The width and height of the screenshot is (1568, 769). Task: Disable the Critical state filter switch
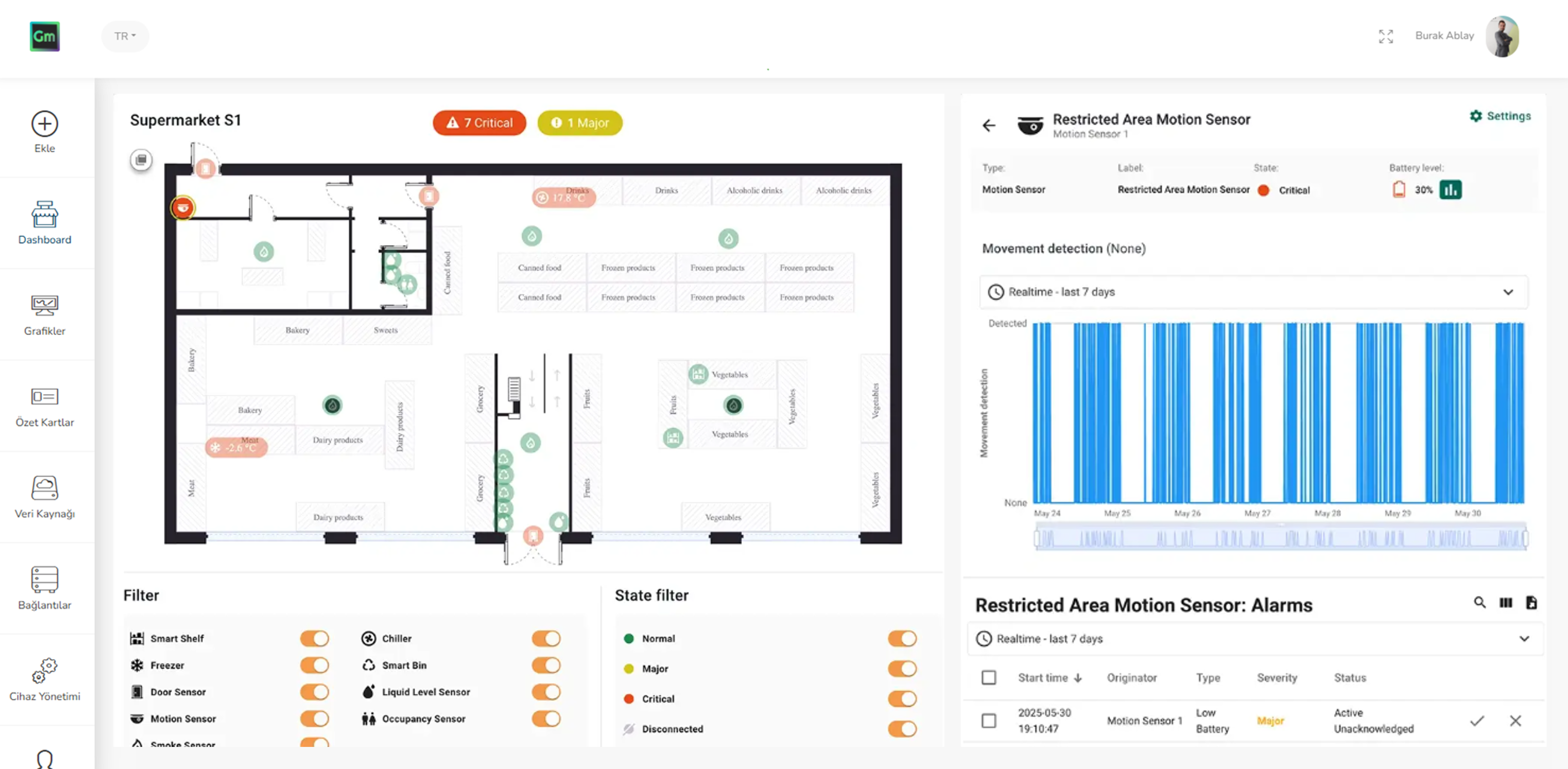click(x=902, y=698)
